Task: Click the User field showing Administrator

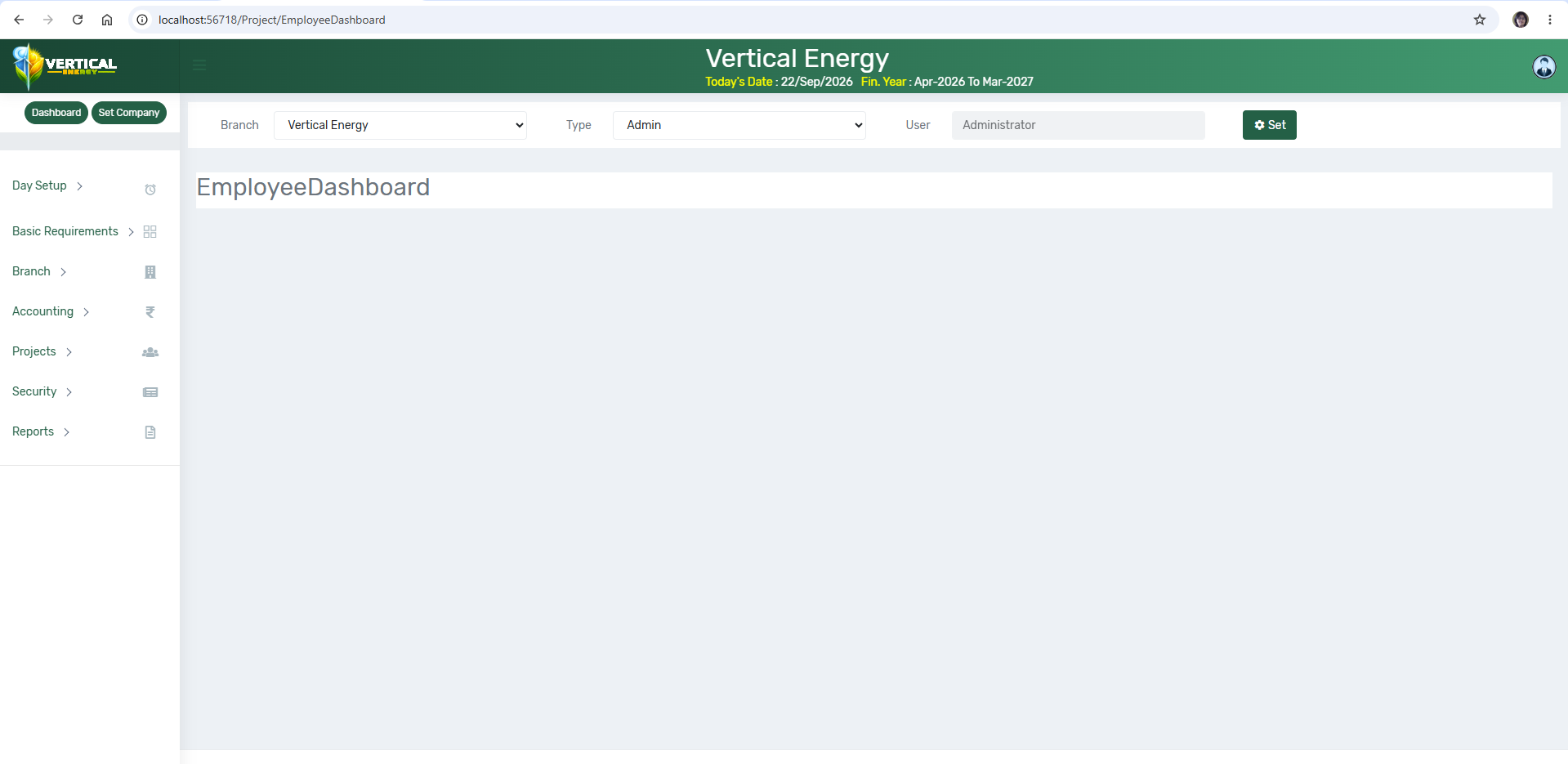Action: tap(1079, 125)
